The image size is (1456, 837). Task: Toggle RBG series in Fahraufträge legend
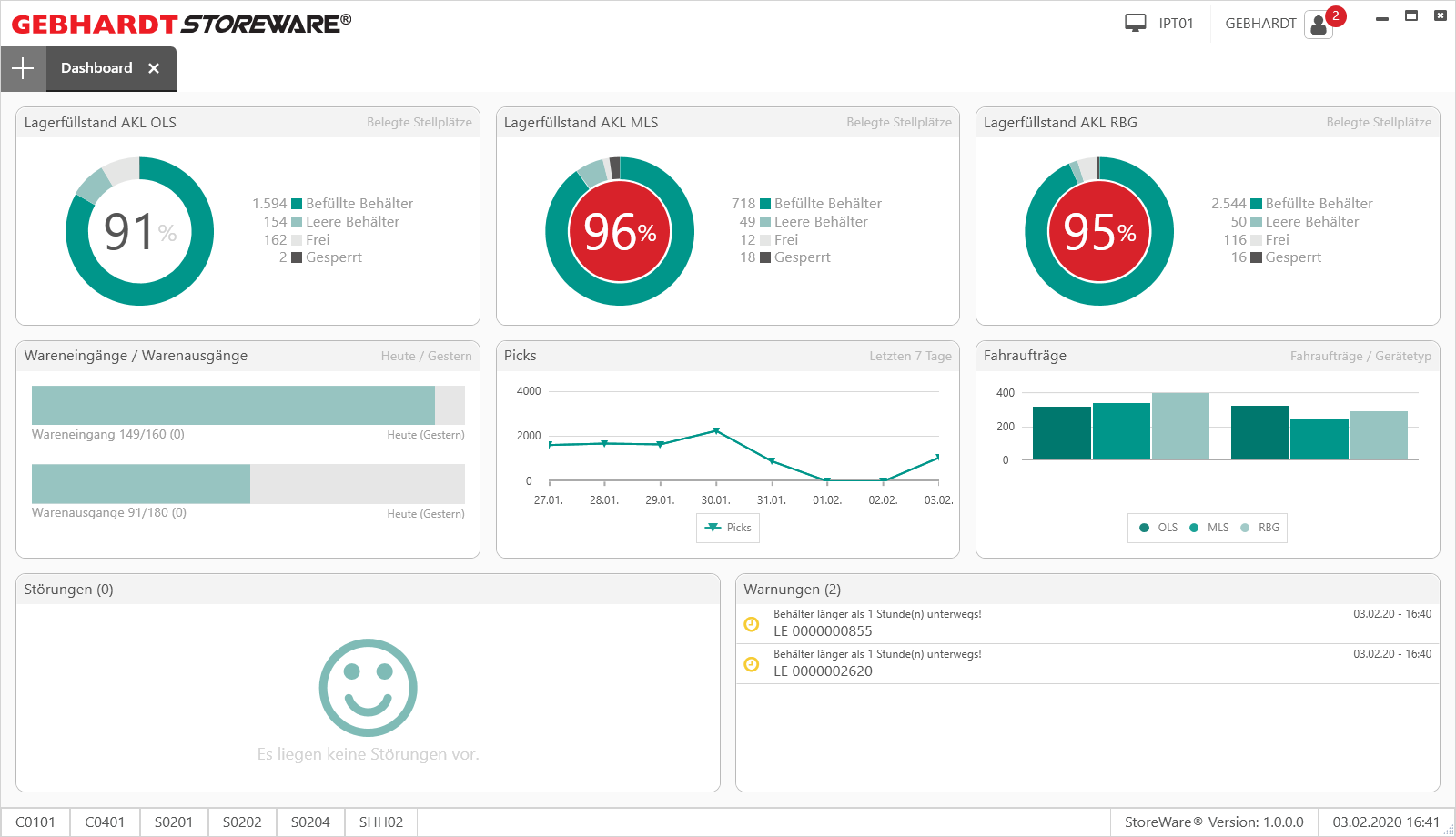1259,528
